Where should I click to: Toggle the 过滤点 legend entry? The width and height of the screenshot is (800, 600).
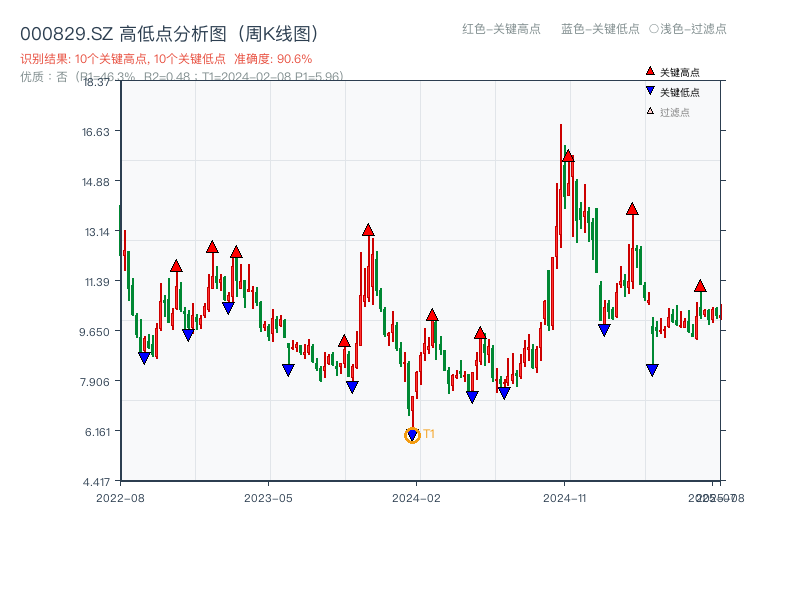[x=668, y=112]
